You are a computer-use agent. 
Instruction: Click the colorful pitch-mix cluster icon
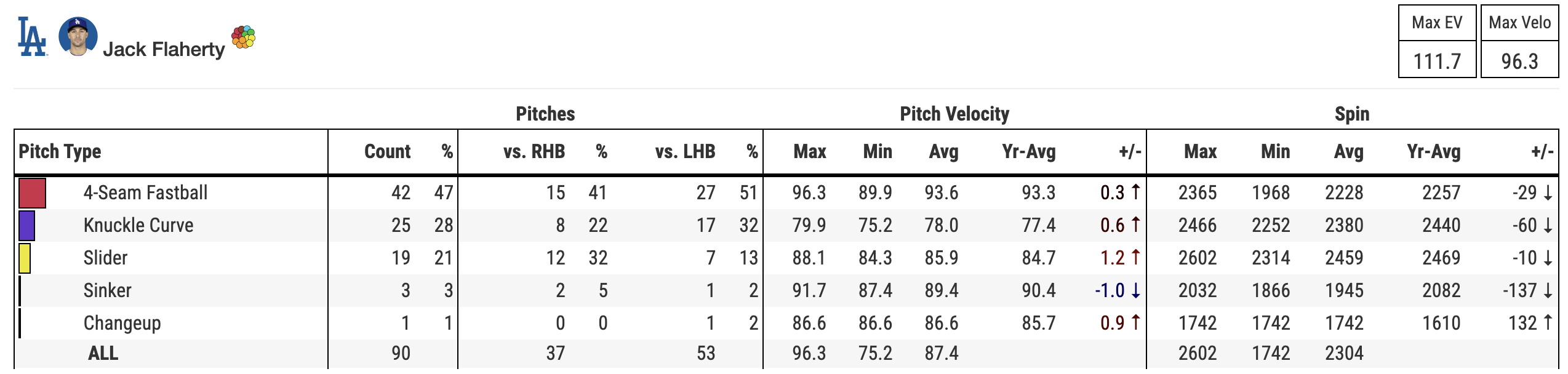[x=244, y=37]
